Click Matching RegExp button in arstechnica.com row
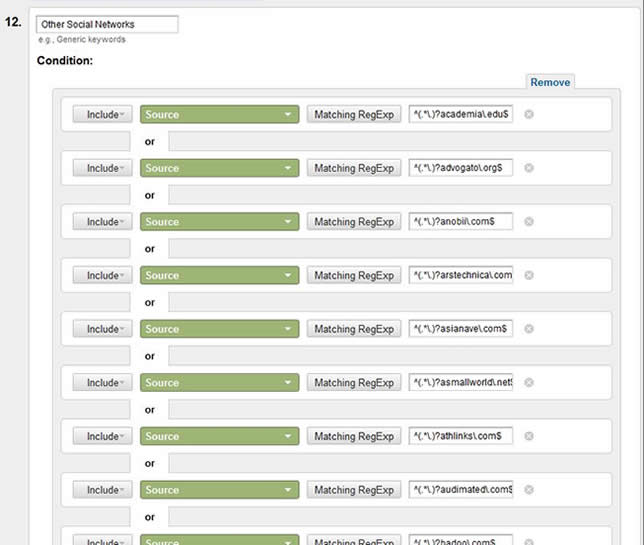Image resolution: width=644 pixels, height=545 pixels. point(354,275)
